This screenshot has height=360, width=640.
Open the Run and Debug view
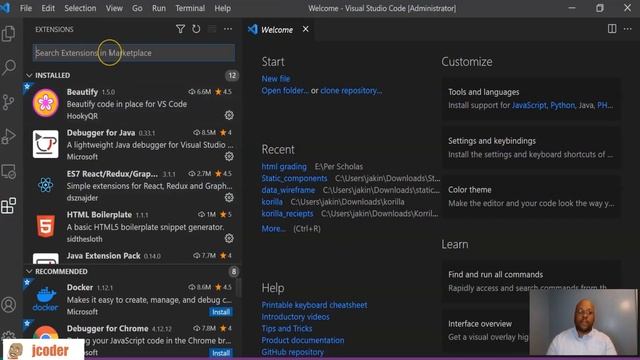coord(9,137)
